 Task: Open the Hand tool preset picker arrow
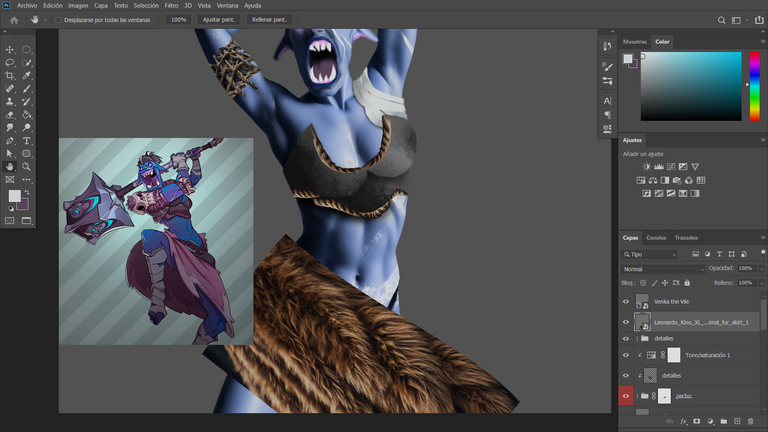45,20
